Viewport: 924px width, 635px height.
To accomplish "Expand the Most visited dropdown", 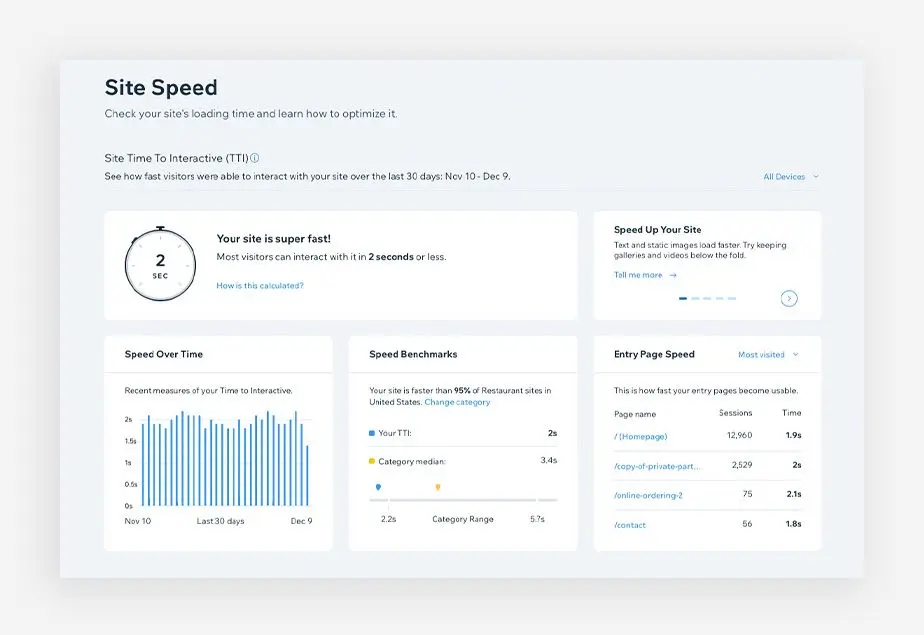I will click(x=768, y=355).
